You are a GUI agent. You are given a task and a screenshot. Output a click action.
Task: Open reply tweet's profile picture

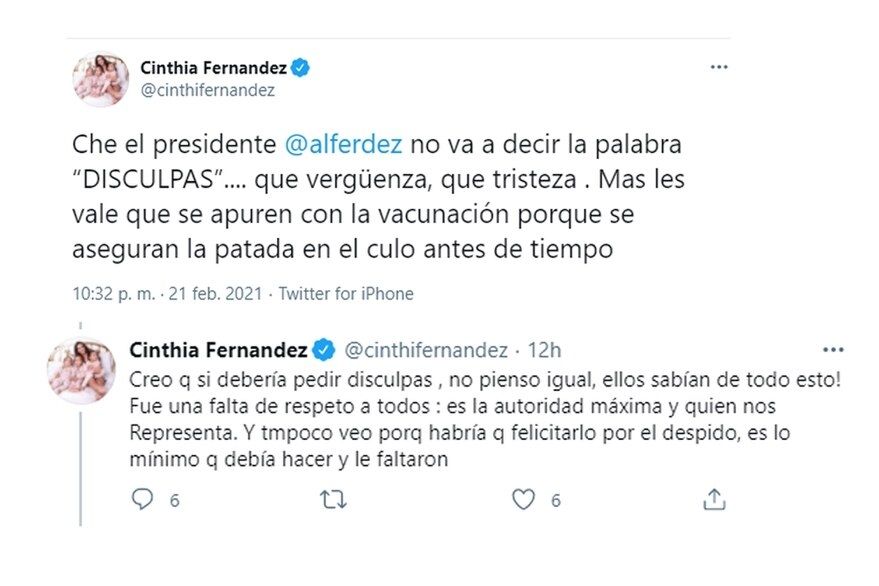coord(81,369)
